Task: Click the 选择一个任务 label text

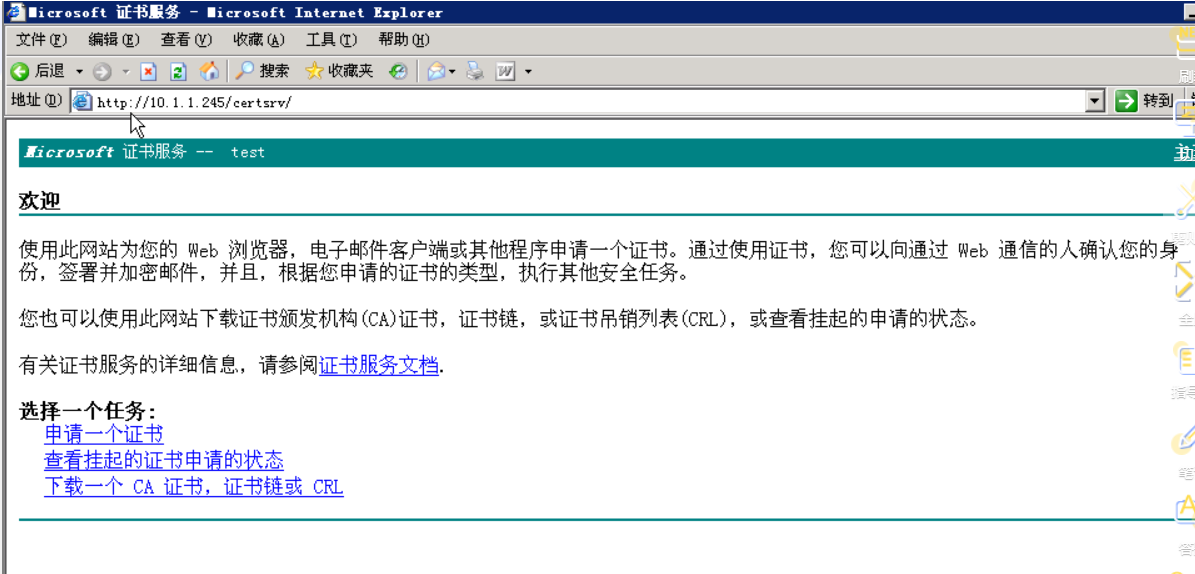Action: click(x=88, y=412)
